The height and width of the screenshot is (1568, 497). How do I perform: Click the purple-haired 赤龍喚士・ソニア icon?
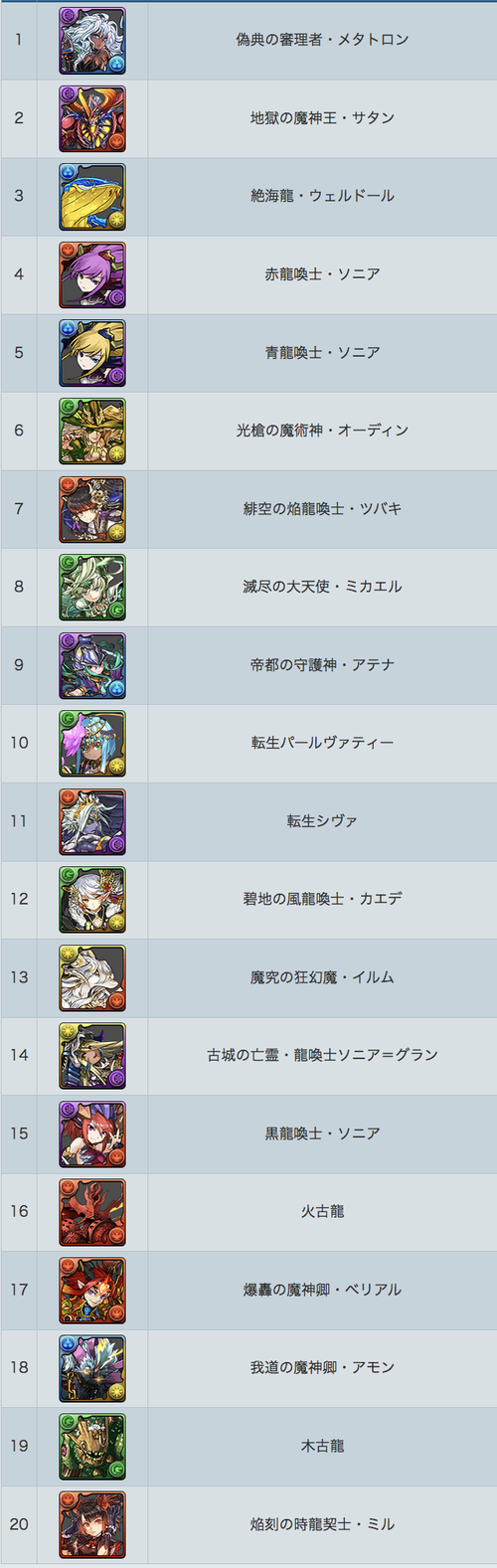92,274
